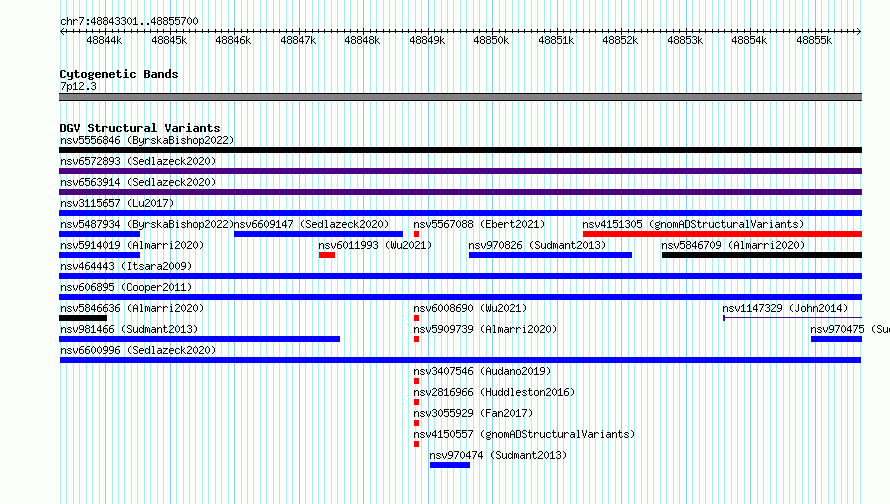Select nsv6008690 (Wu2021) label
The height and width of the screenshot is (504, 890).
coord(470,308)
